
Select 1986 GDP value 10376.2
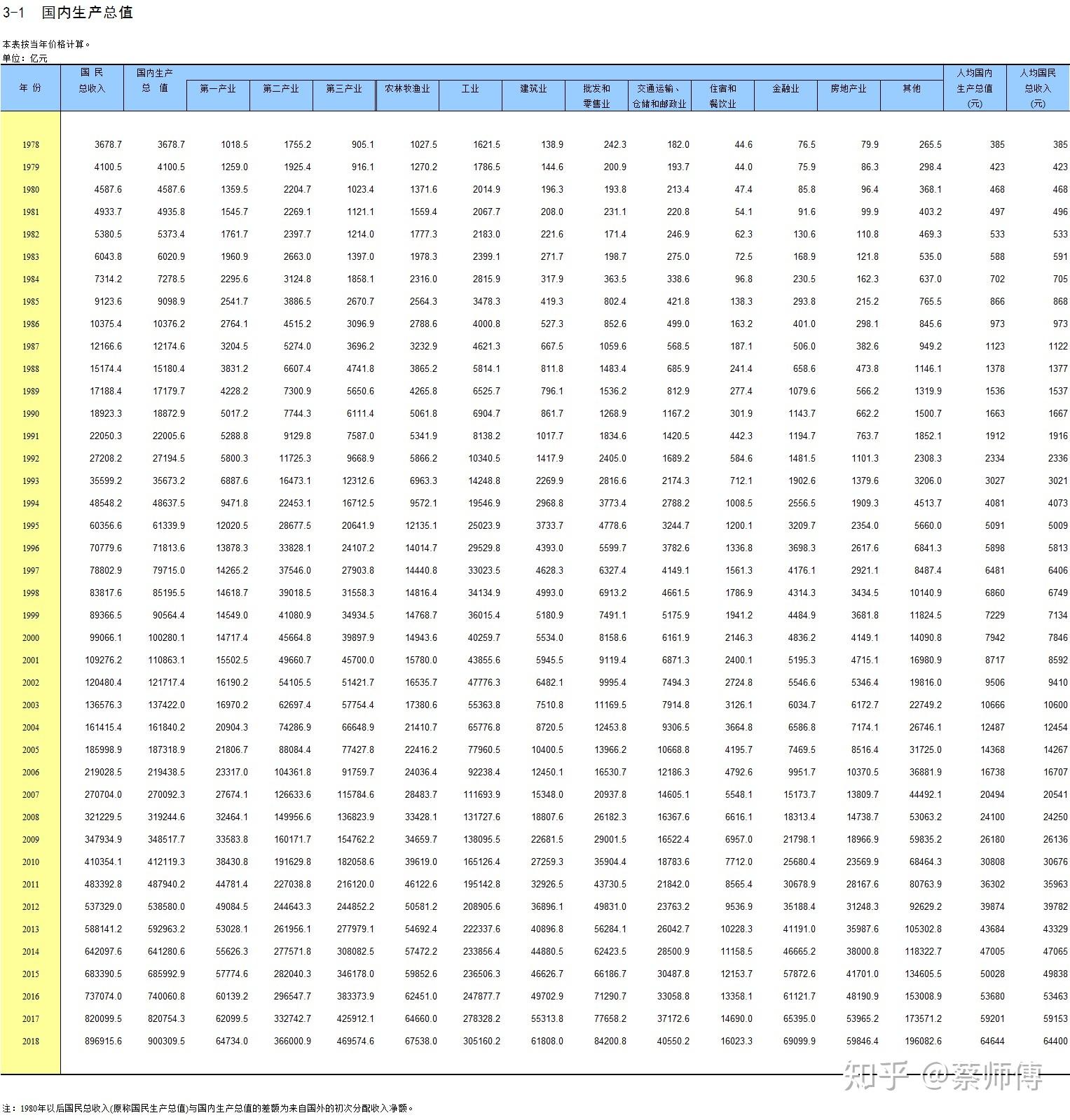pyautogui.click(x=169, y=324)
